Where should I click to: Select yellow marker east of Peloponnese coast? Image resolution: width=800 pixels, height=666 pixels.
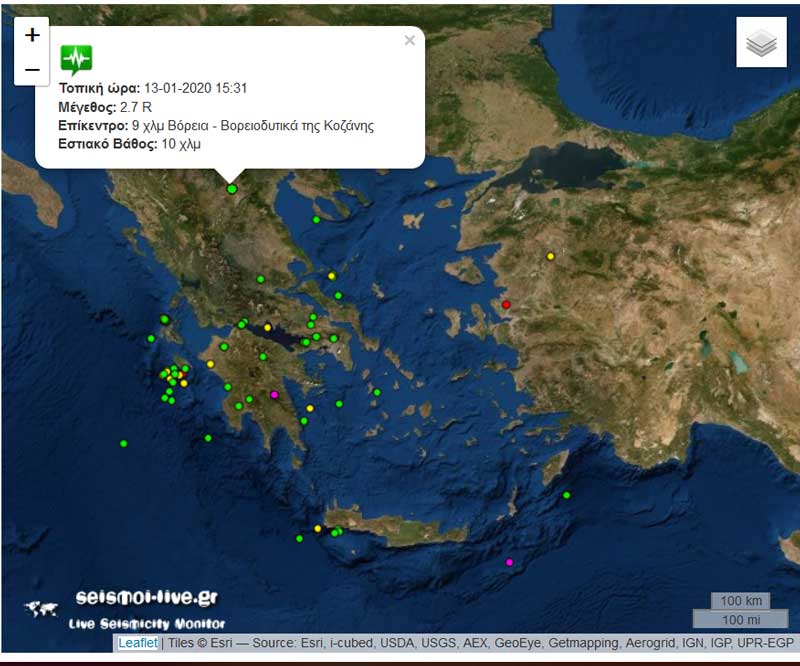(310, 408)
